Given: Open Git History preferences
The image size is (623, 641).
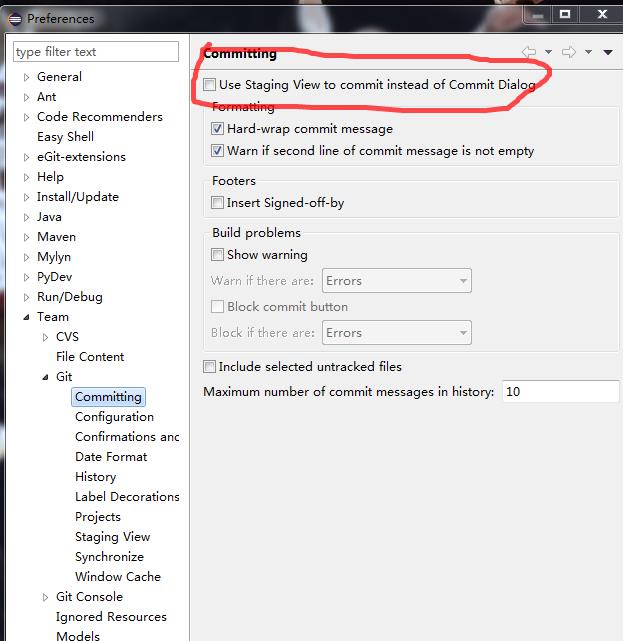Looking at the screenshot, I should point(96,477).
